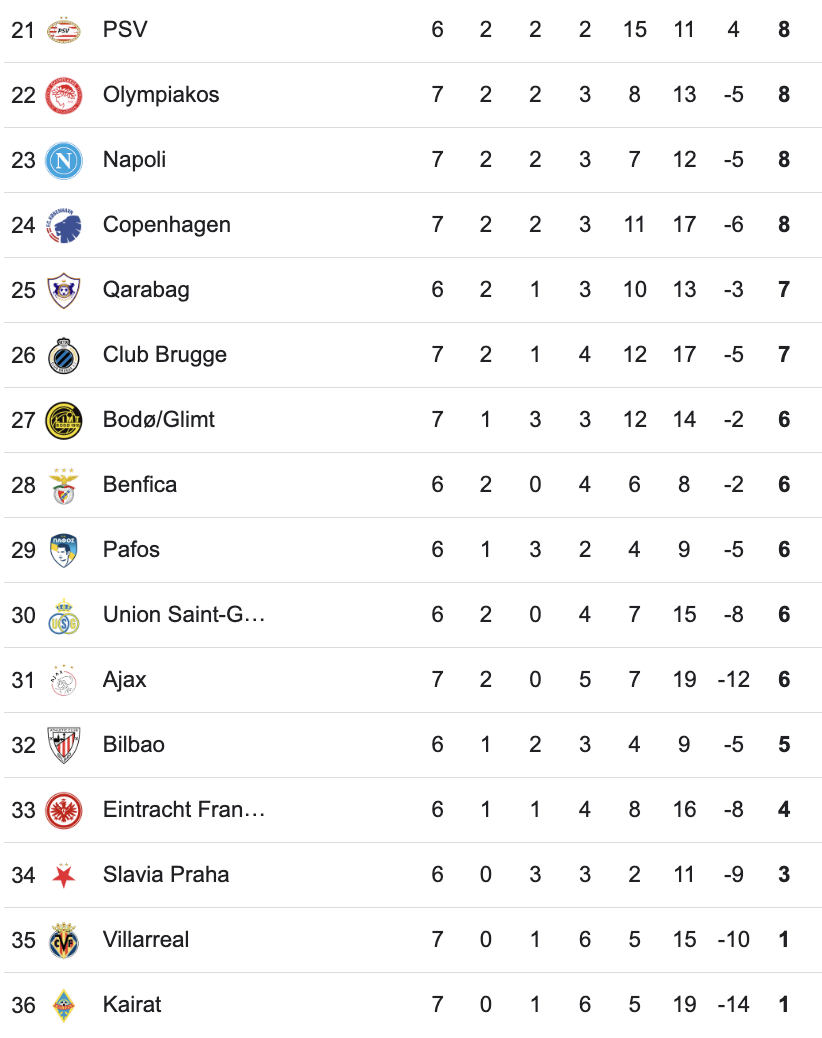Open the Slavia Praha team name link

pyautogui.click(x=166, y=875)
